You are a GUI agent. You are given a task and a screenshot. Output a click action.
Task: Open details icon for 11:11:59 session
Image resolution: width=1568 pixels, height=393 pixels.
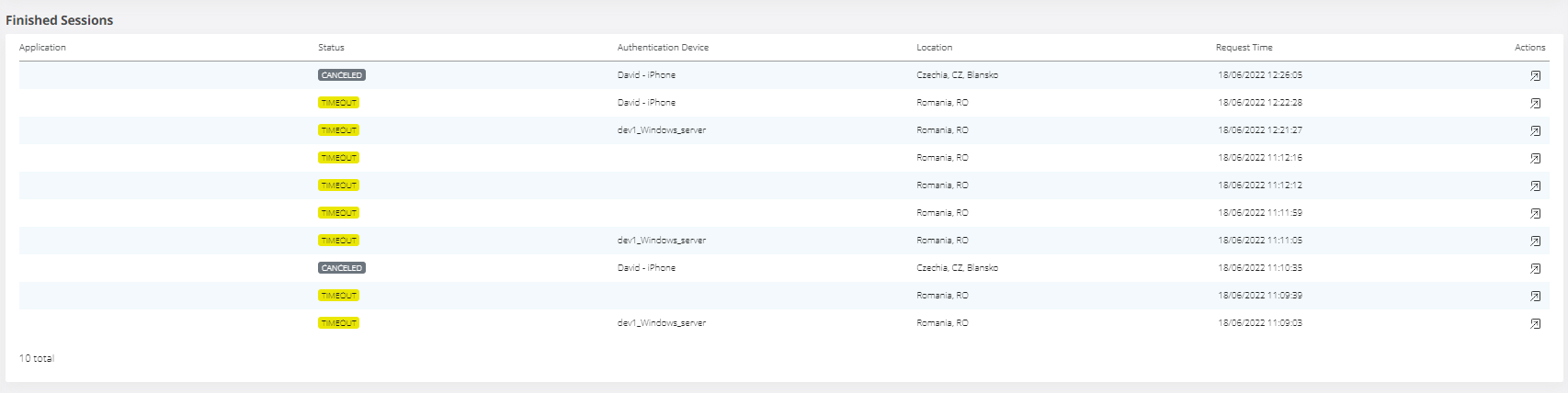pyautogui.click(x=1535, y=213)
